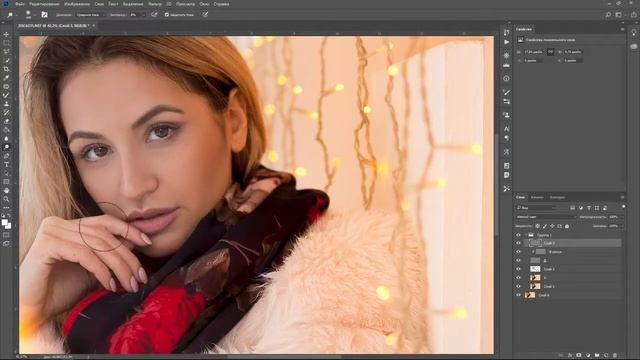Open the layer filter type dropdown
The height and width of the screenshot is (360, 640).
click(x=536, y=208)
